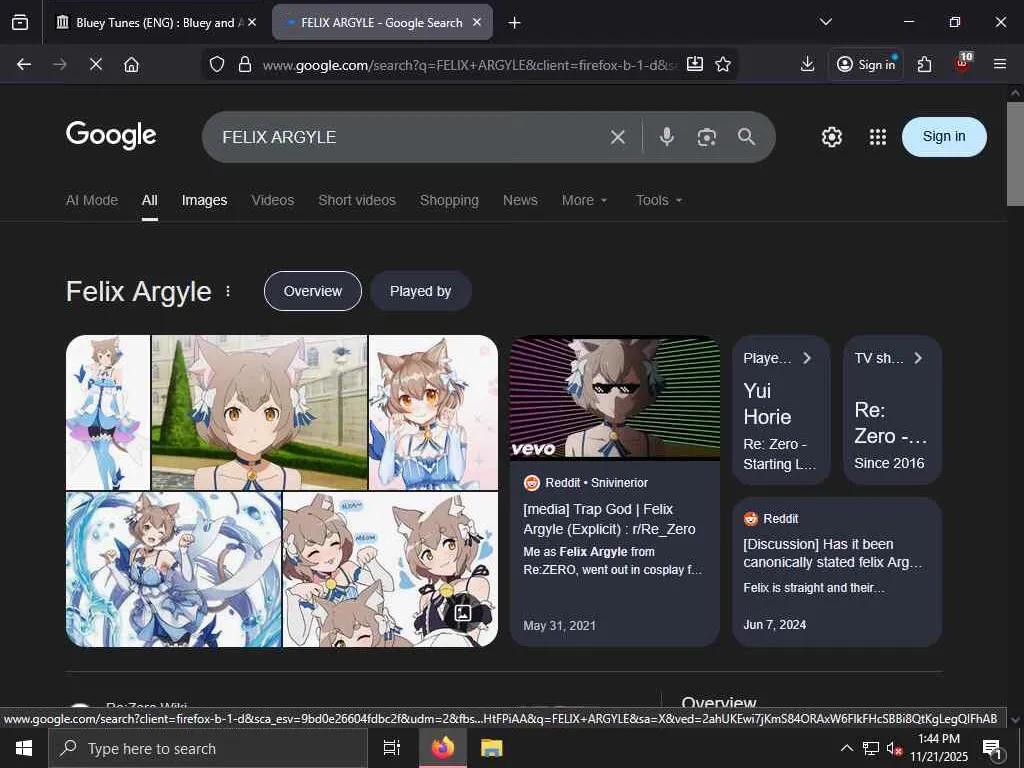Open Felix Argyle more options dots
This screenshot has width=1024, height=768.
coord(228,291)
